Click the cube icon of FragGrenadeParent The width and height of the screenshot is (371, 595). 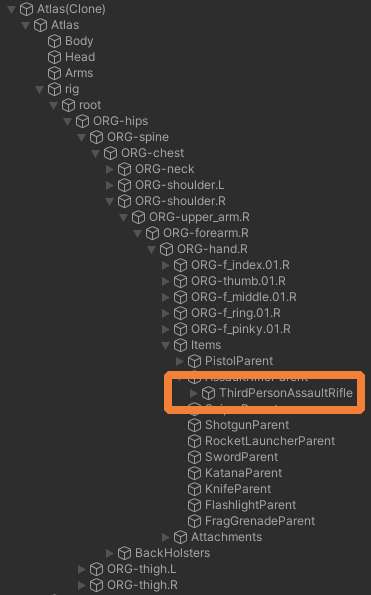[x=194, y=521]
